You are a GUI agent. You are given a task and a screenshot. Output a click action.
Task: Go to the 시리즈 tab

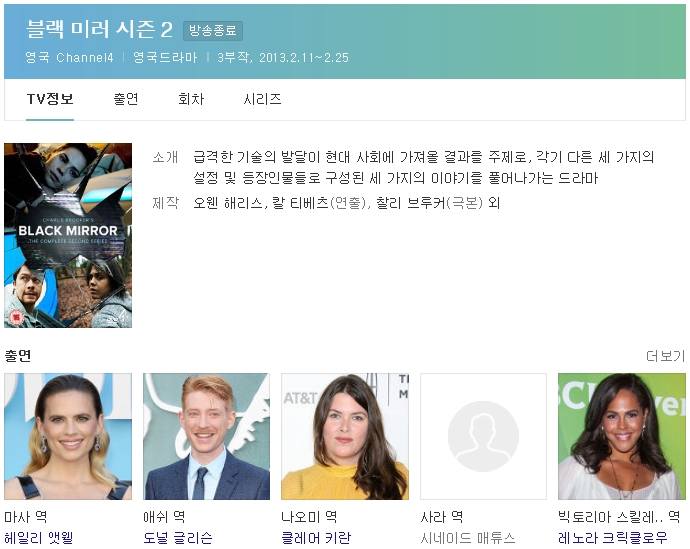[x=262, y=99]
